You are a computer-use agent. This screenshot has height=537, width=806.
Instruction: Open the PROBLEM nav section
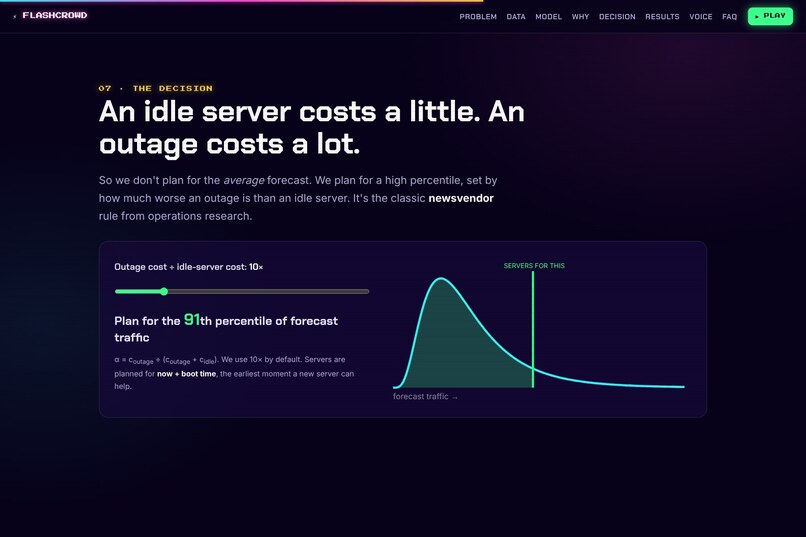tap(478, 16)
